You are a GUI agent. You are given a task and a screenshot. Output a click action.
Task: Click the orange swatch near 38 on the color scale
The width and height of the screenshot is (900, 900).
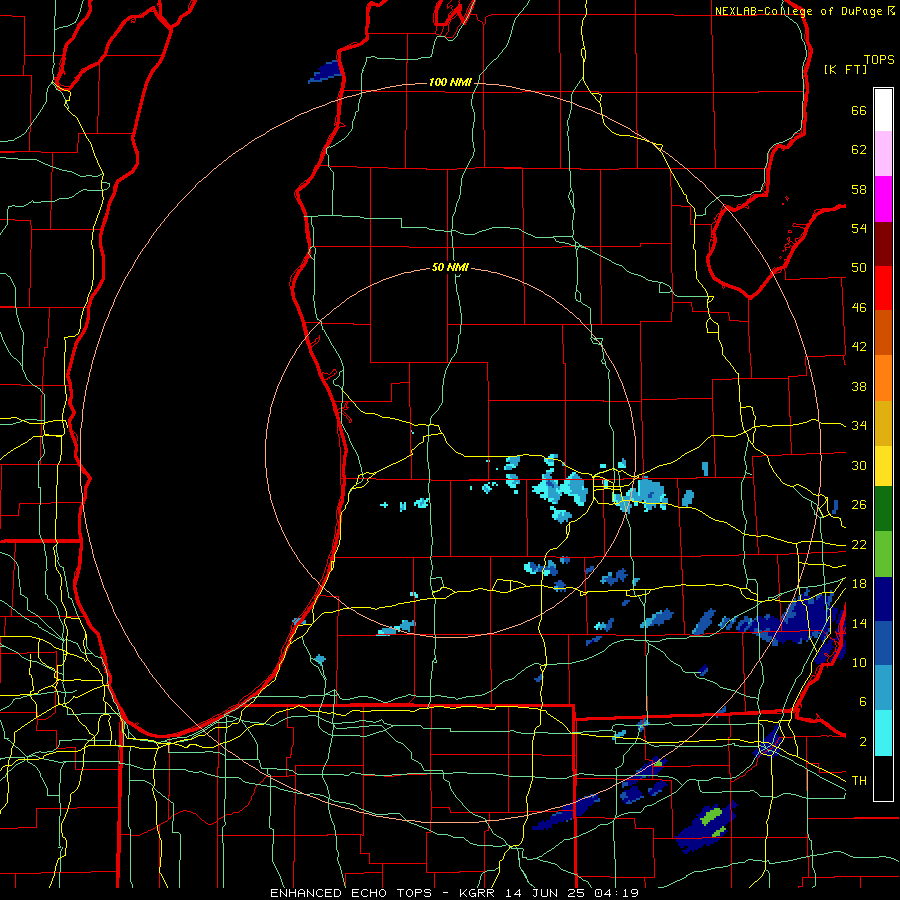tap(883, 378)
